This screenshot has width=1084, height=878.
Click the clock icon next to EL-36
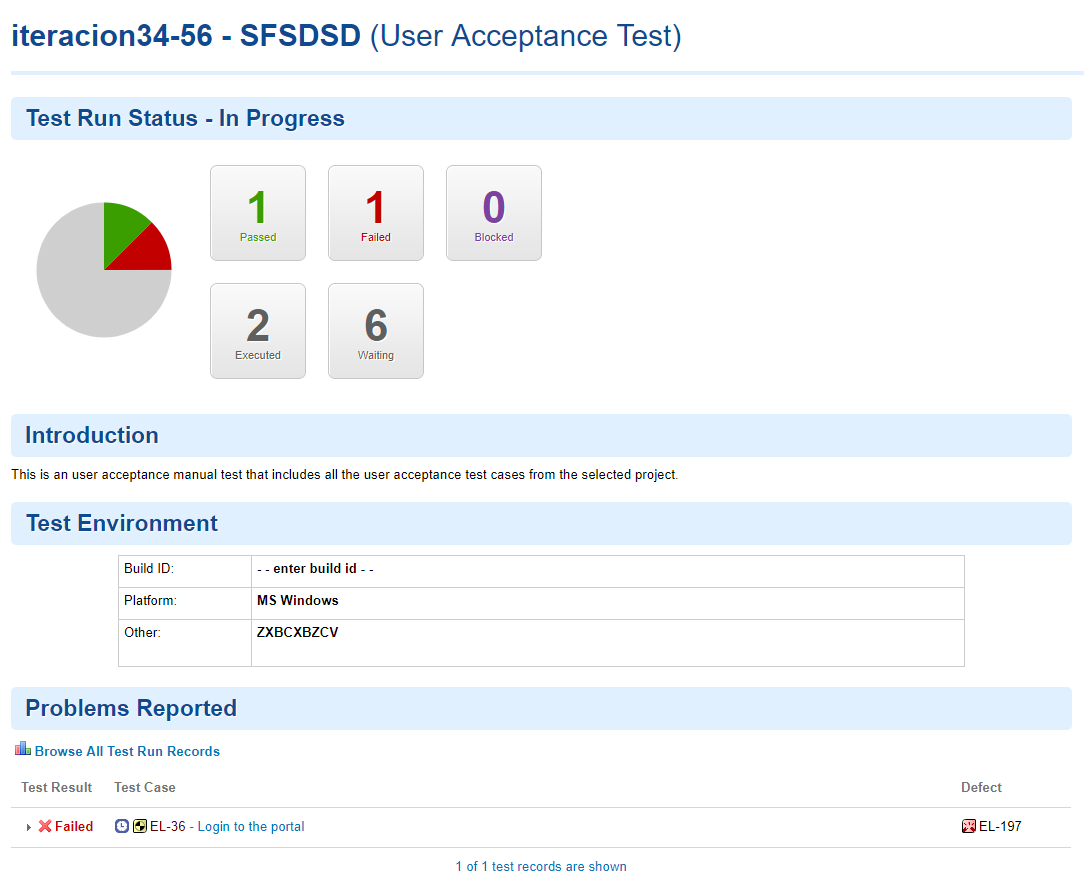tap(122, 826)
